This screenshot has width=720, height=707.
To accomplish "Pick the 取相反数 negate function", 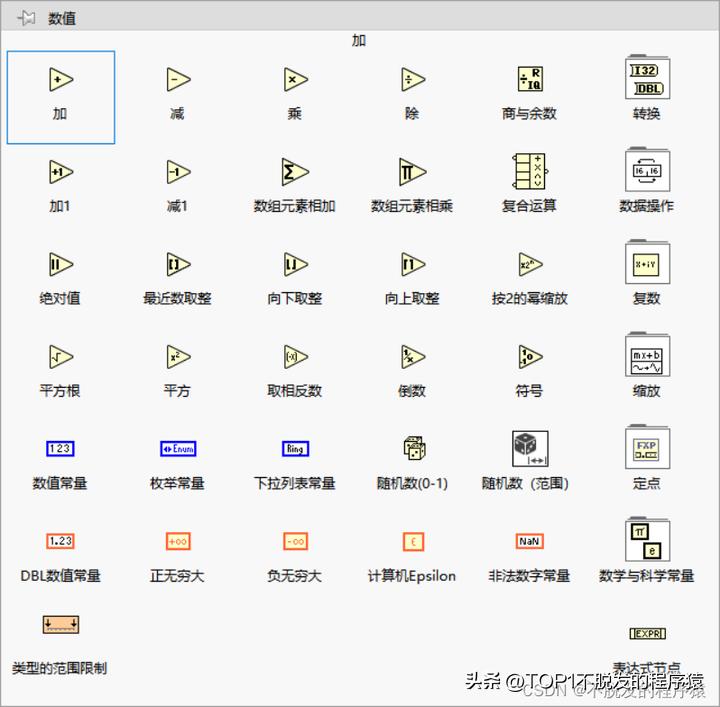I will tap(295, 357).
